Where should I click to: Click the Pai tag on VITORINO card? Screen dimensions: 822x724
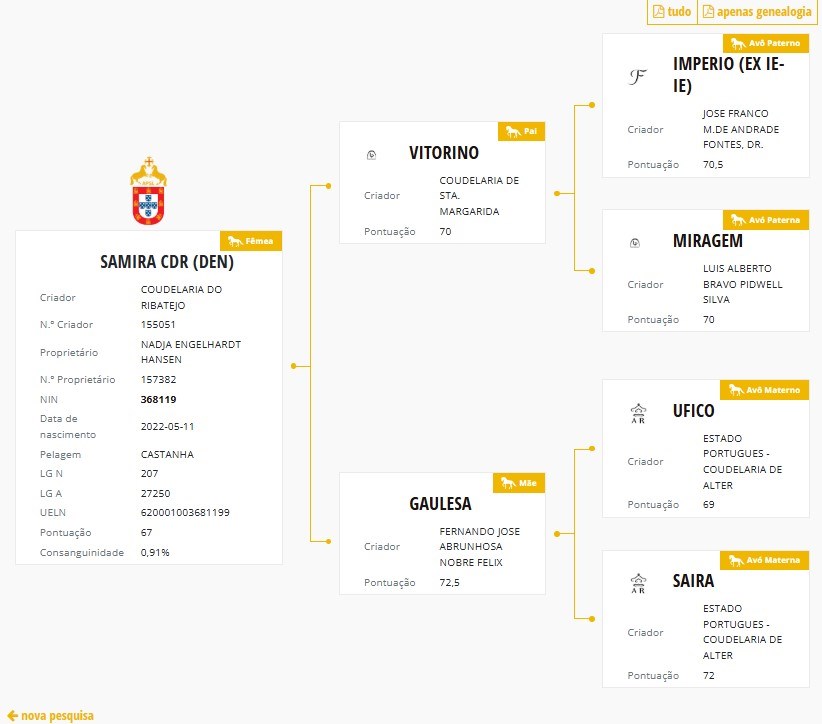click(x=522, y=131)
